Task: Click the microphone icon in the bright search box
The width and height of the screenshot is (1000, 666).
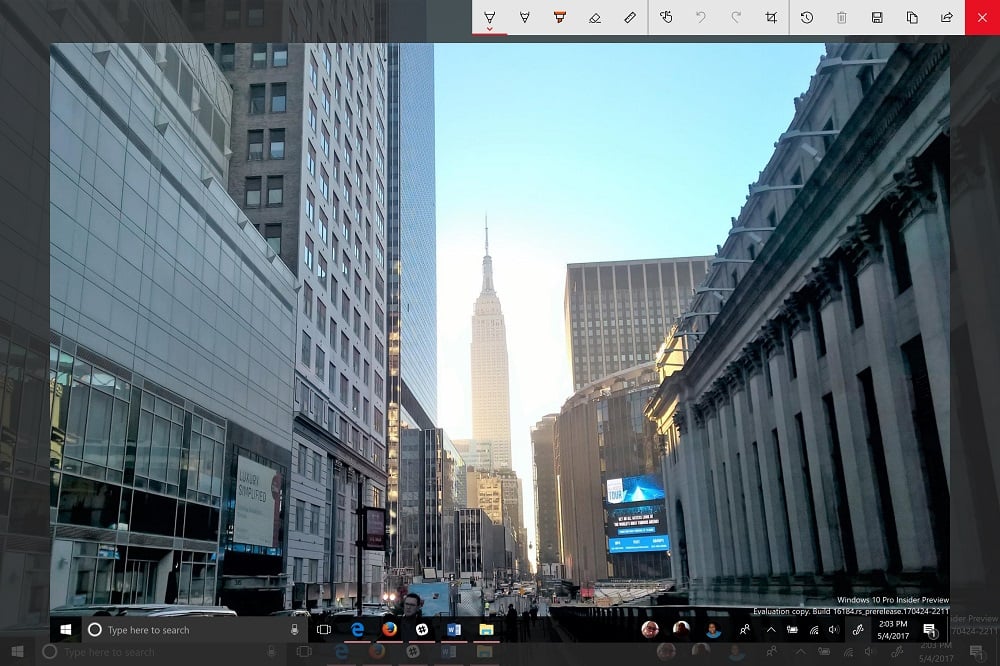Action: (294, 630)
